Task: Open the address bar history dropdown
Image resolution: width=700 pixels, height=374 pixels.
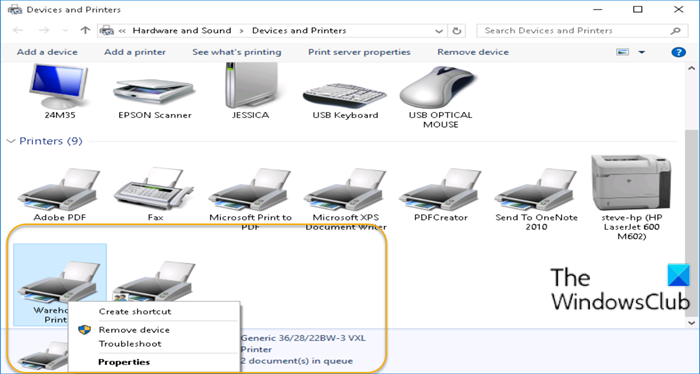Action: pos(438,31)
